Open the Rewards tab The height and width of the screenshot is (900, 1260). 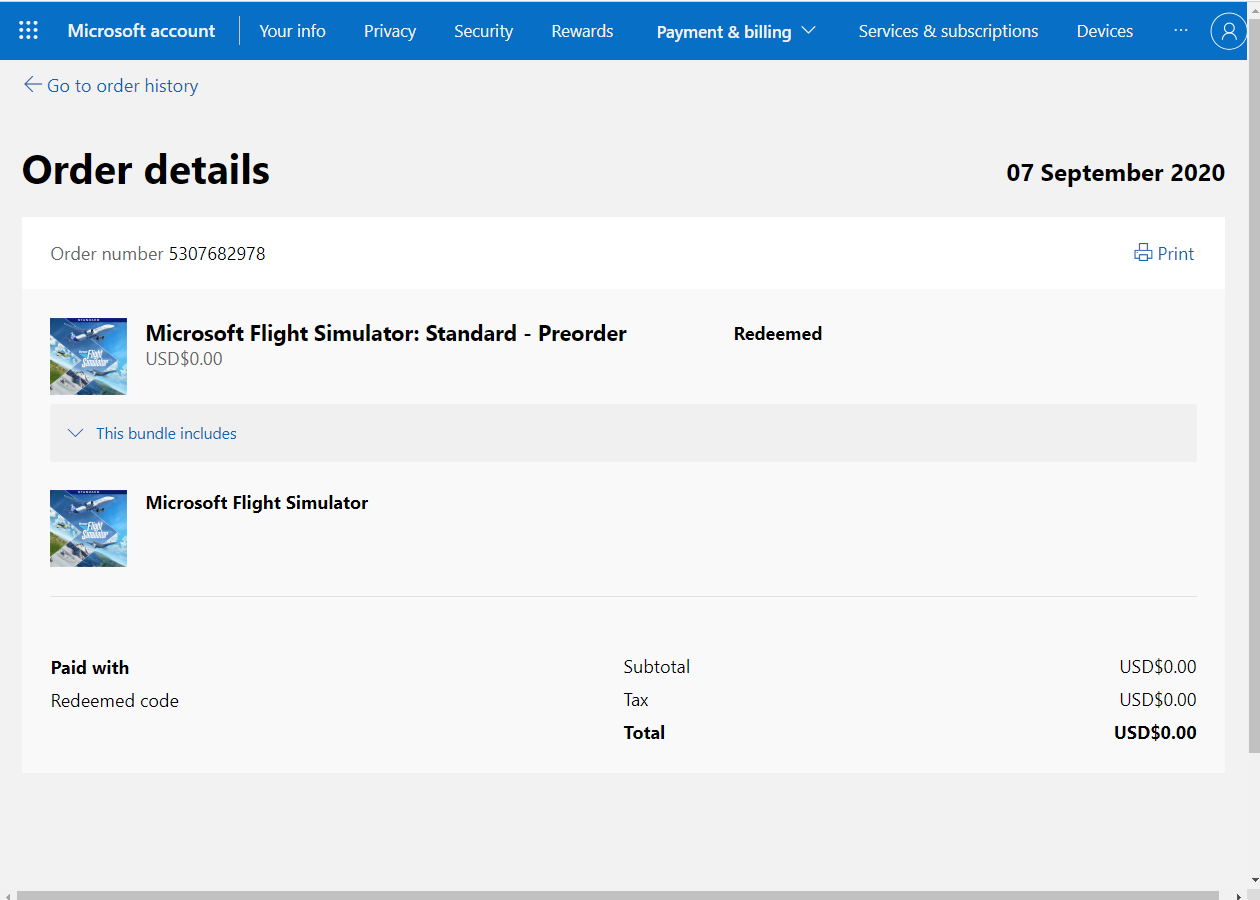tap(582, 31)
